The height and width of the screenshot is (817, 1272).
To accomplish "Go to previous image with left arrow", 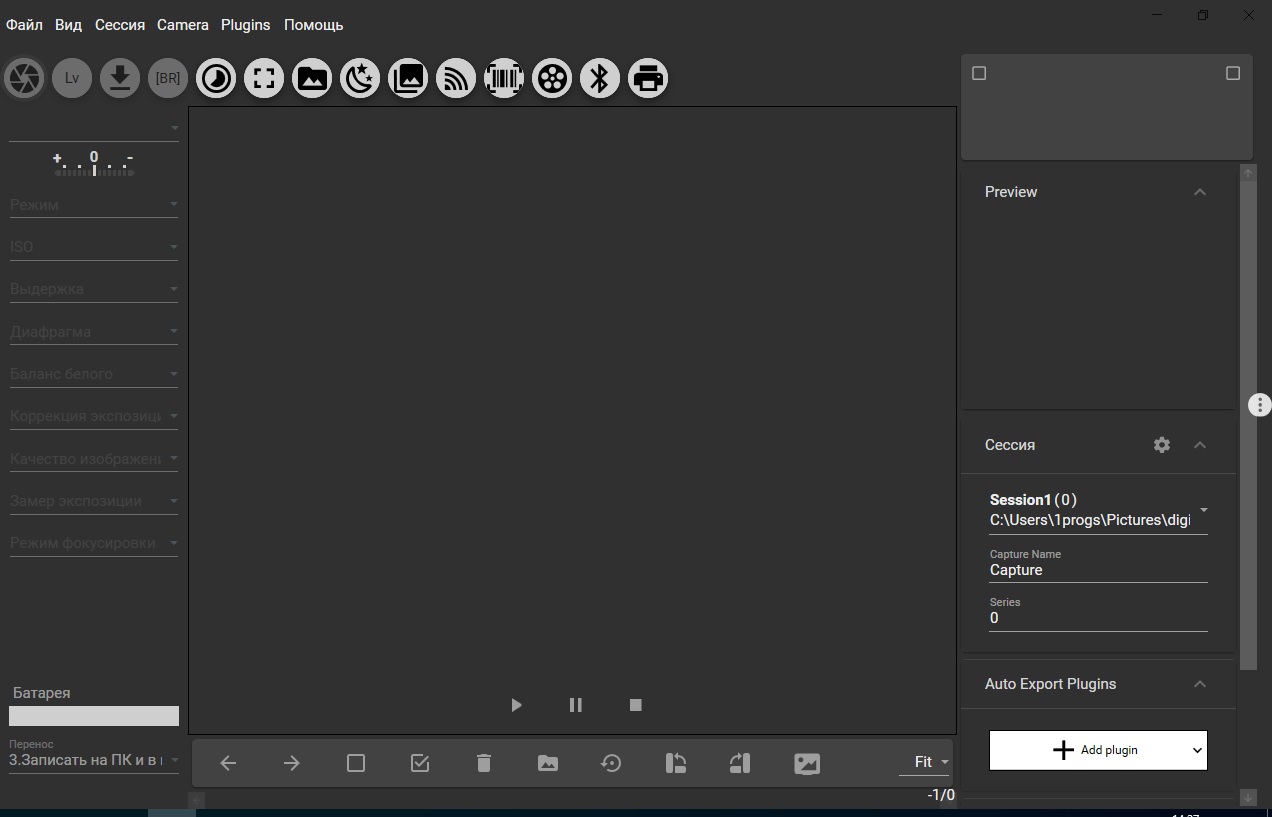I will click(228, 763).
